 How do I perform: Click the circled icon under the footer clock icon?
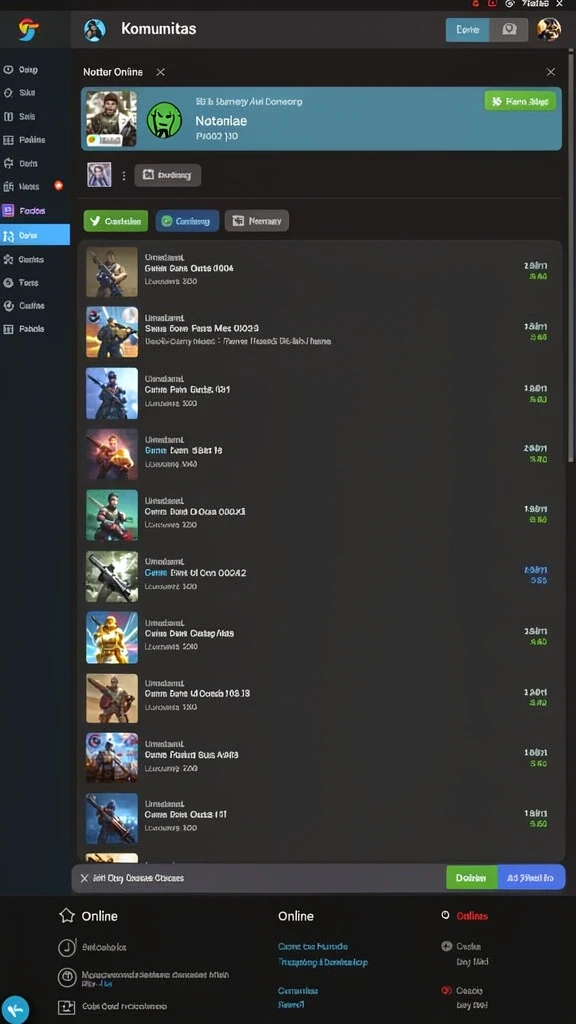click(67, 978)
